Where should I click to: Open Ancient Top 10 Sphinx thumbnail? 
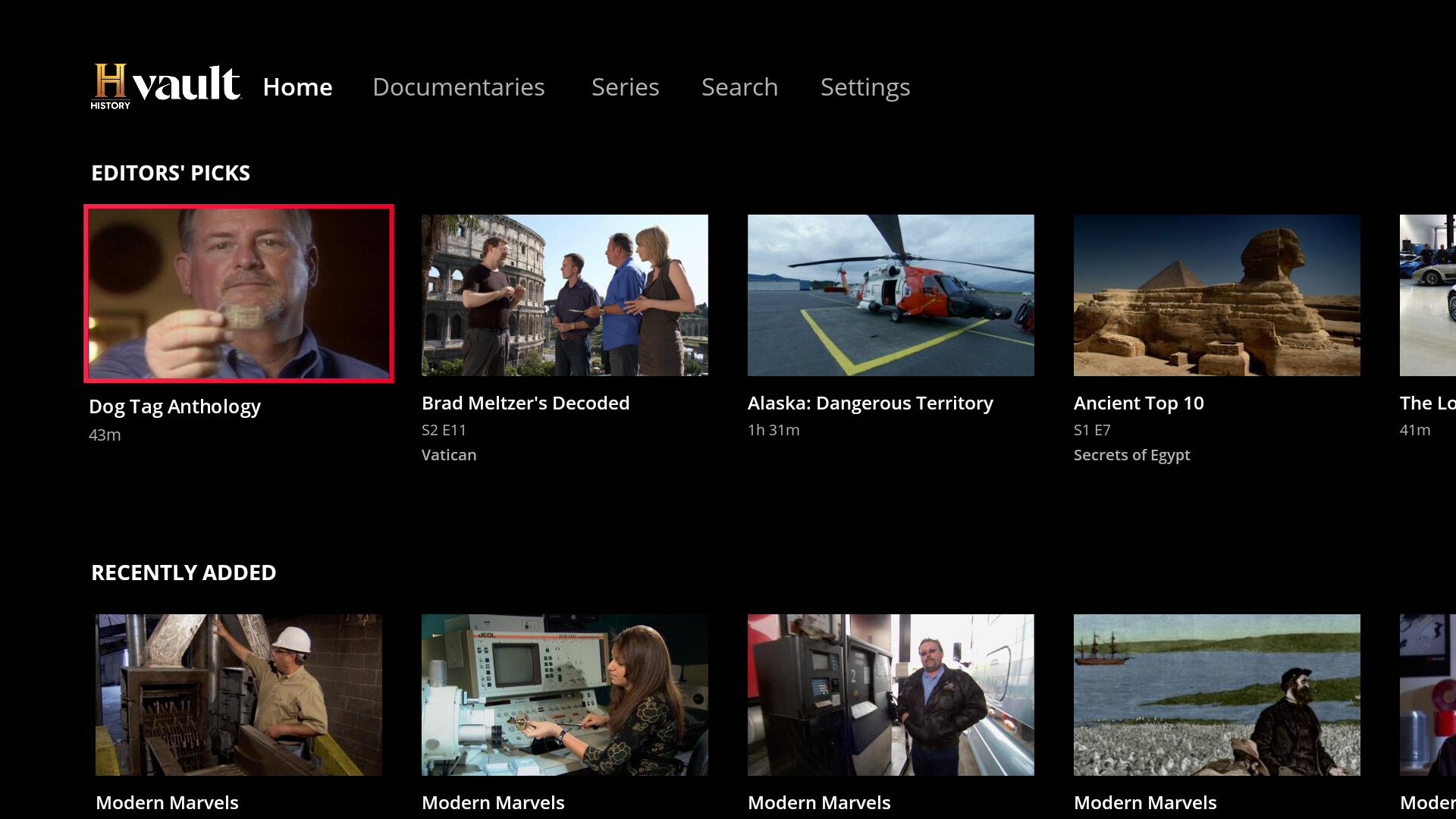click(x=1216, y=295)
